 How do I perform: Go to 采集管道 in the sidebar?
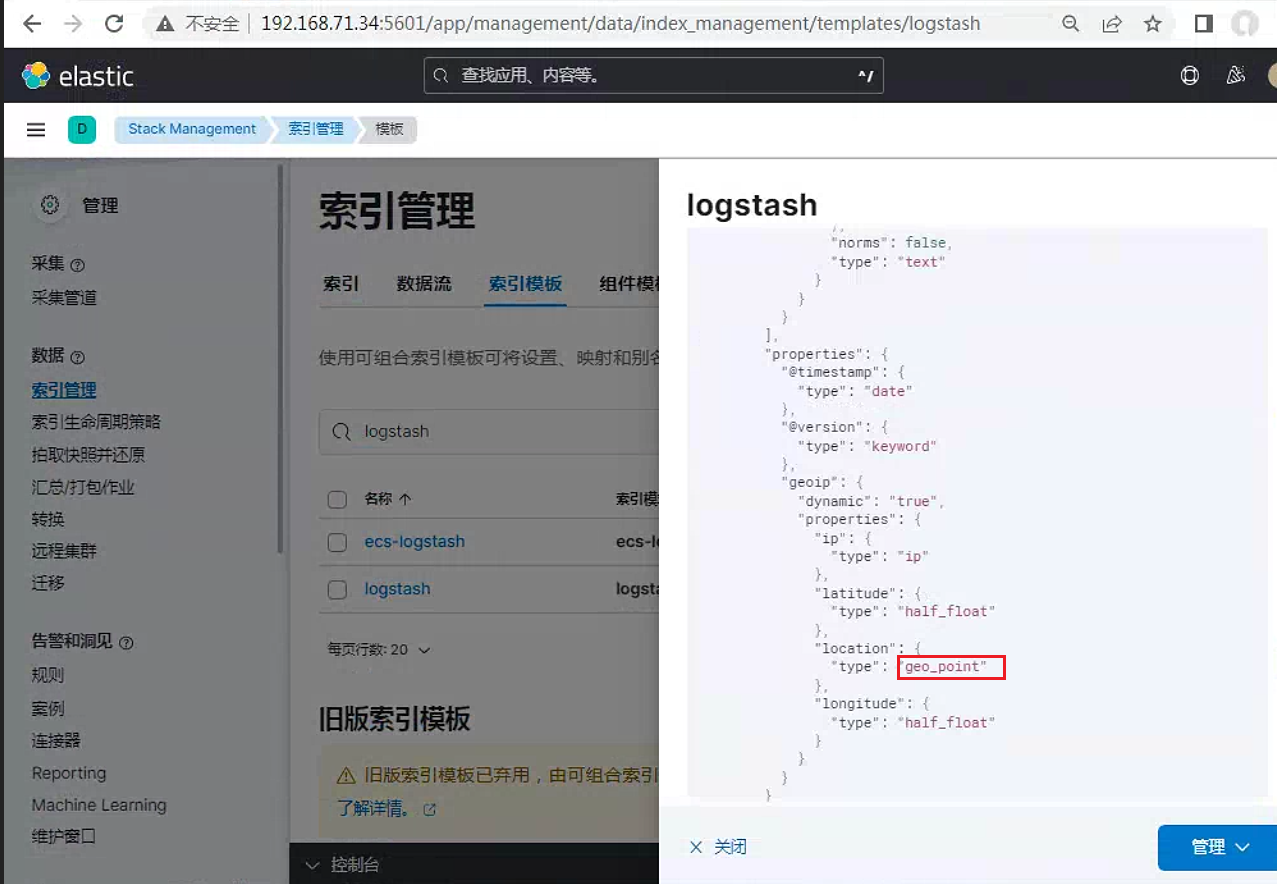click(64, 298)
